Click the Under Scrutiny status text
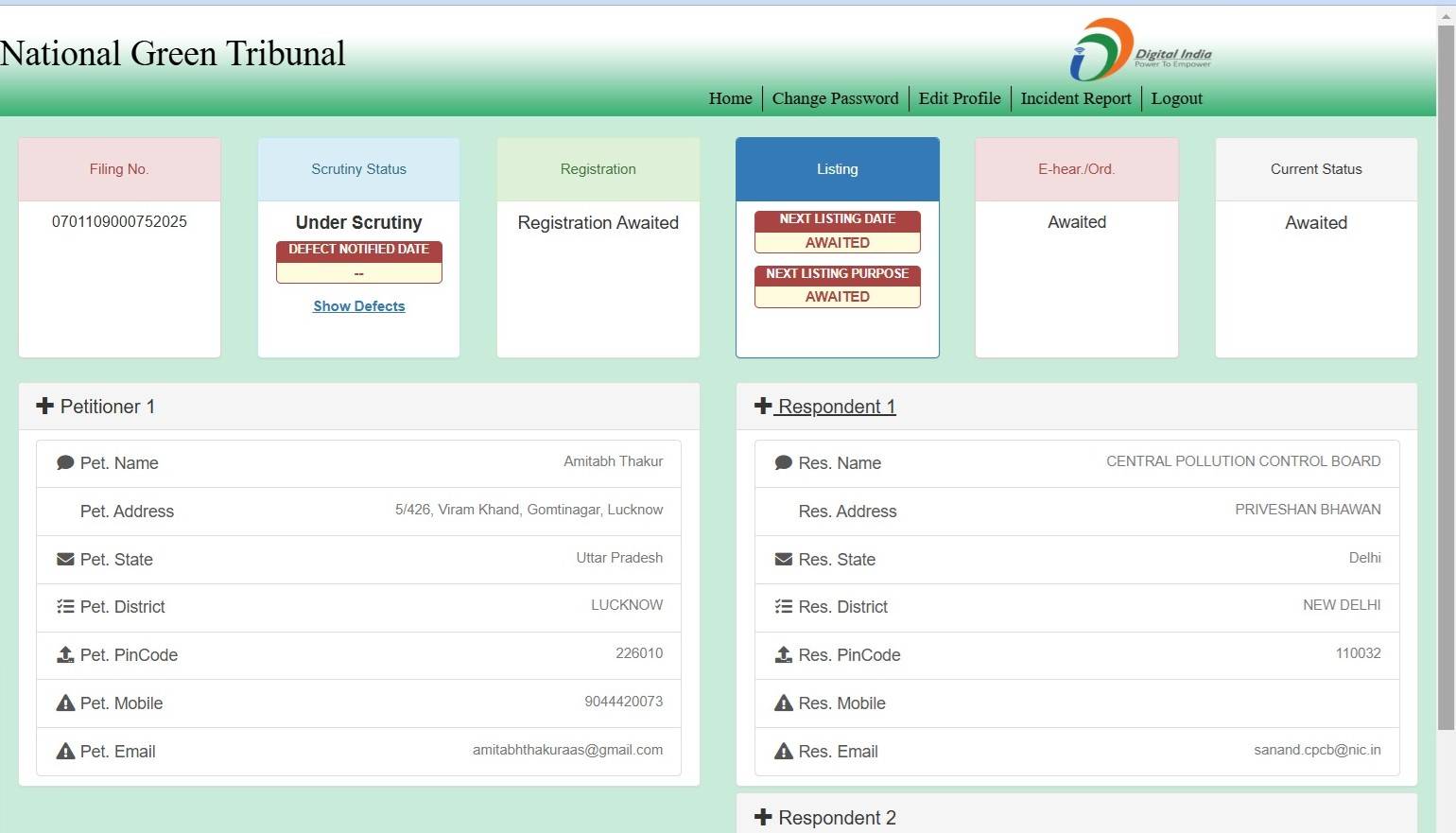 (x=359, y=222)
